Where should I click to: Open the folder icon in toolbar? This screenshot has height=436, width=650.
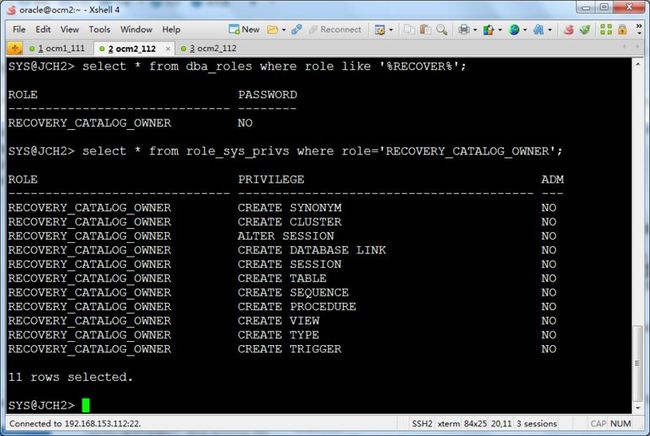(272, 29)
